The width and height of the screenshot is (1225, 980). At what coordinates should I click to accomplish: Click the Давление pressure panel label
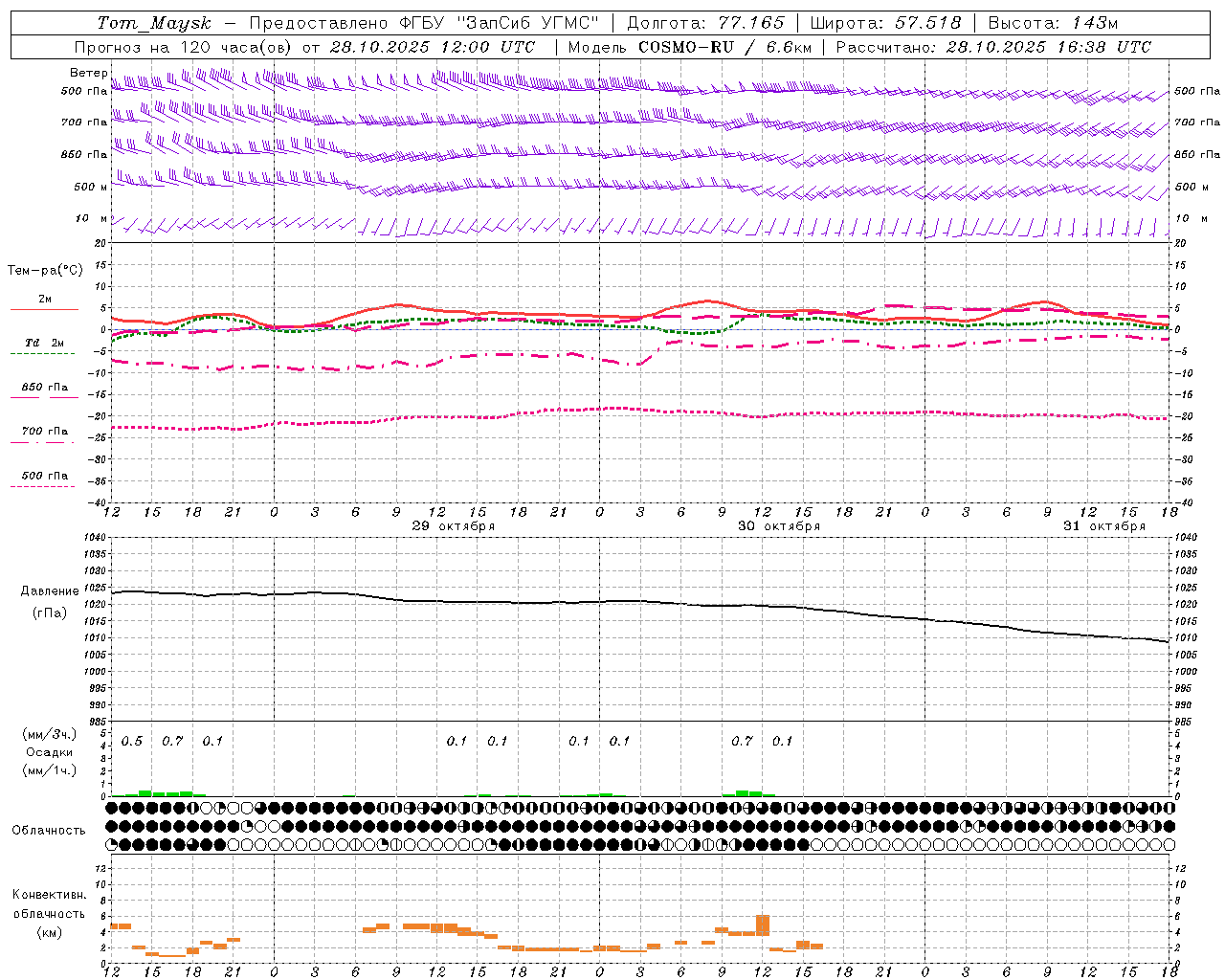click(50, 591)
